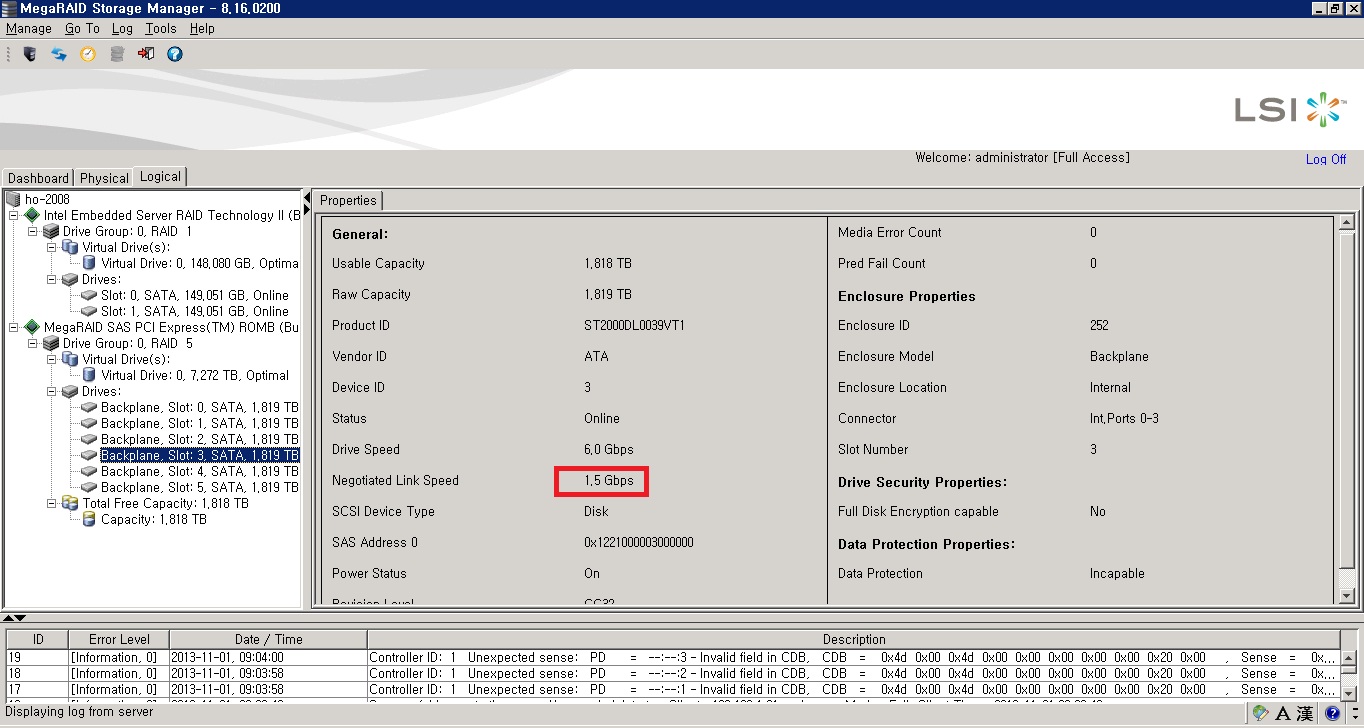This screenshot has height=728, width=1364.
Task: Click the Slot 0 SATA 149,051 GB drive icon
Action: tap(89, 295)
